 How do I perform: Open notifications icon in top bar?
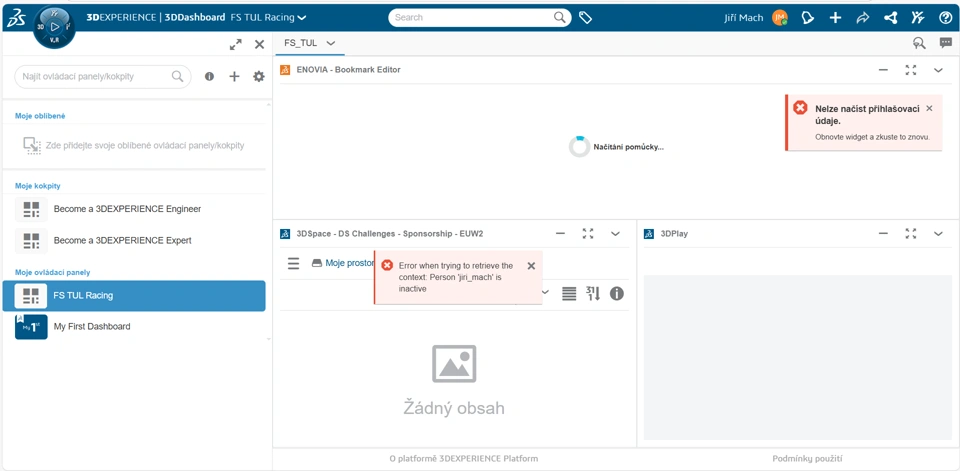coord(808,18)
